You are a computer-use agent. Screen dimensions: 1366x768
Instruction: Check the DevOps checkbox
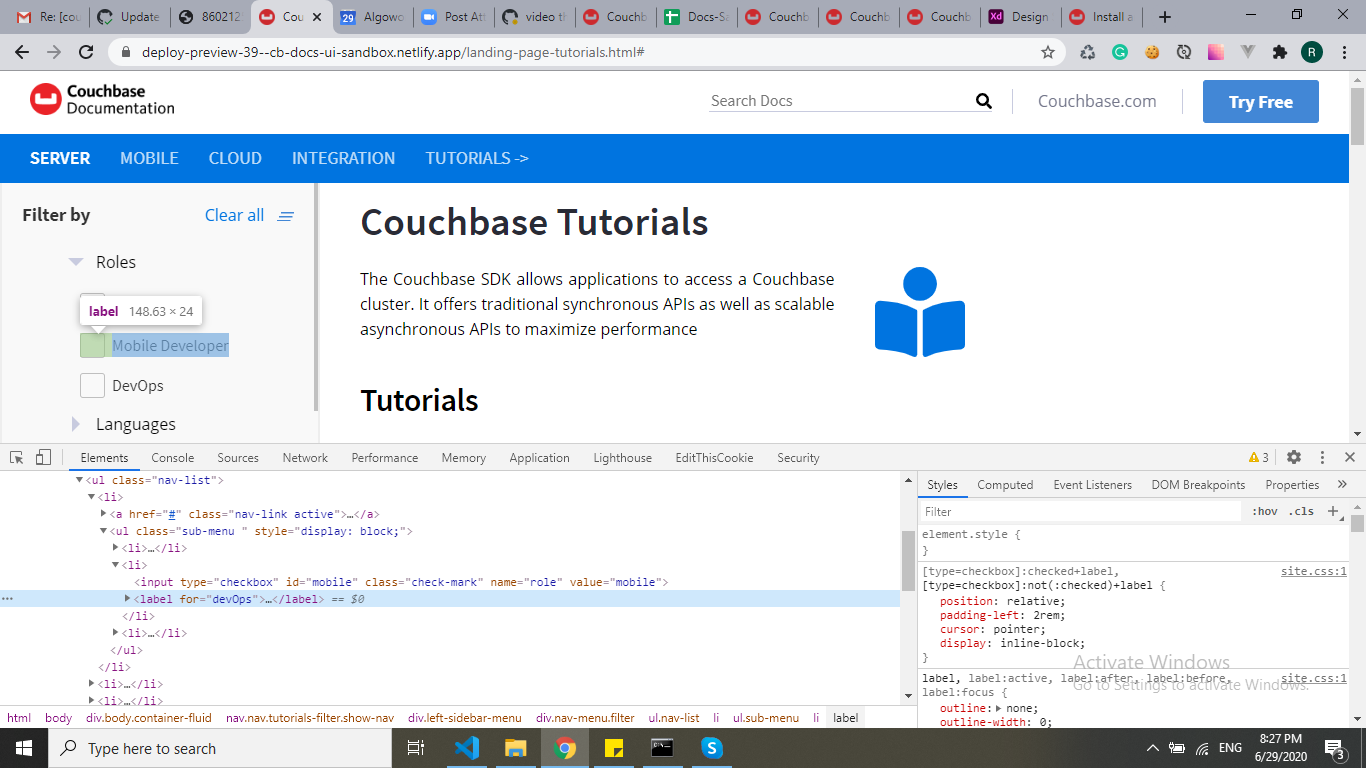[x=92, y=385]
